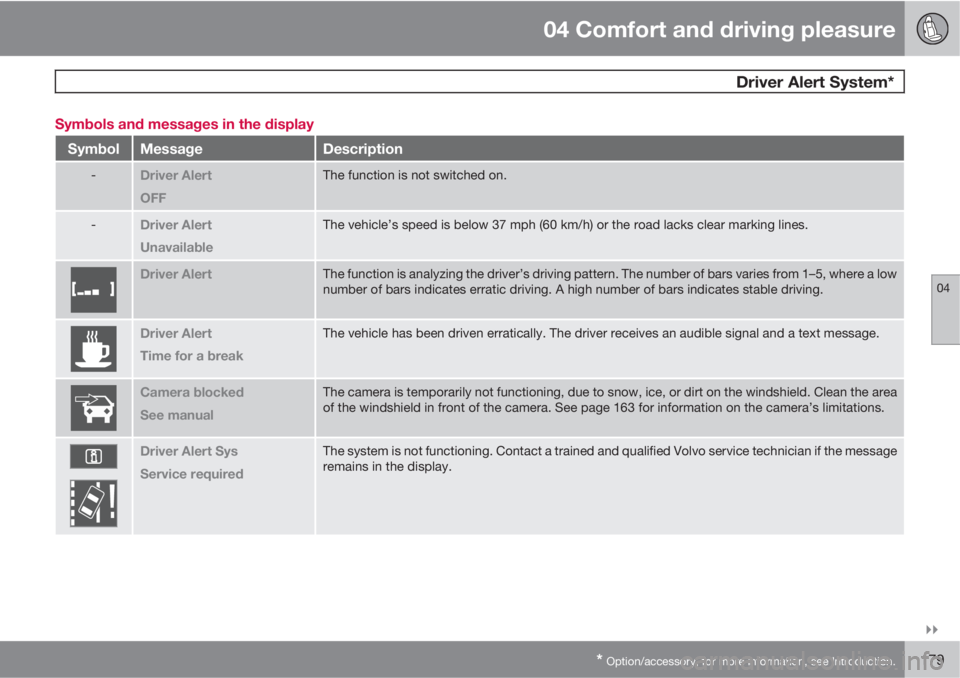The image size is (960, 678).
Task: Click 'The function is not switched on.'
Action: click(414, 175)
